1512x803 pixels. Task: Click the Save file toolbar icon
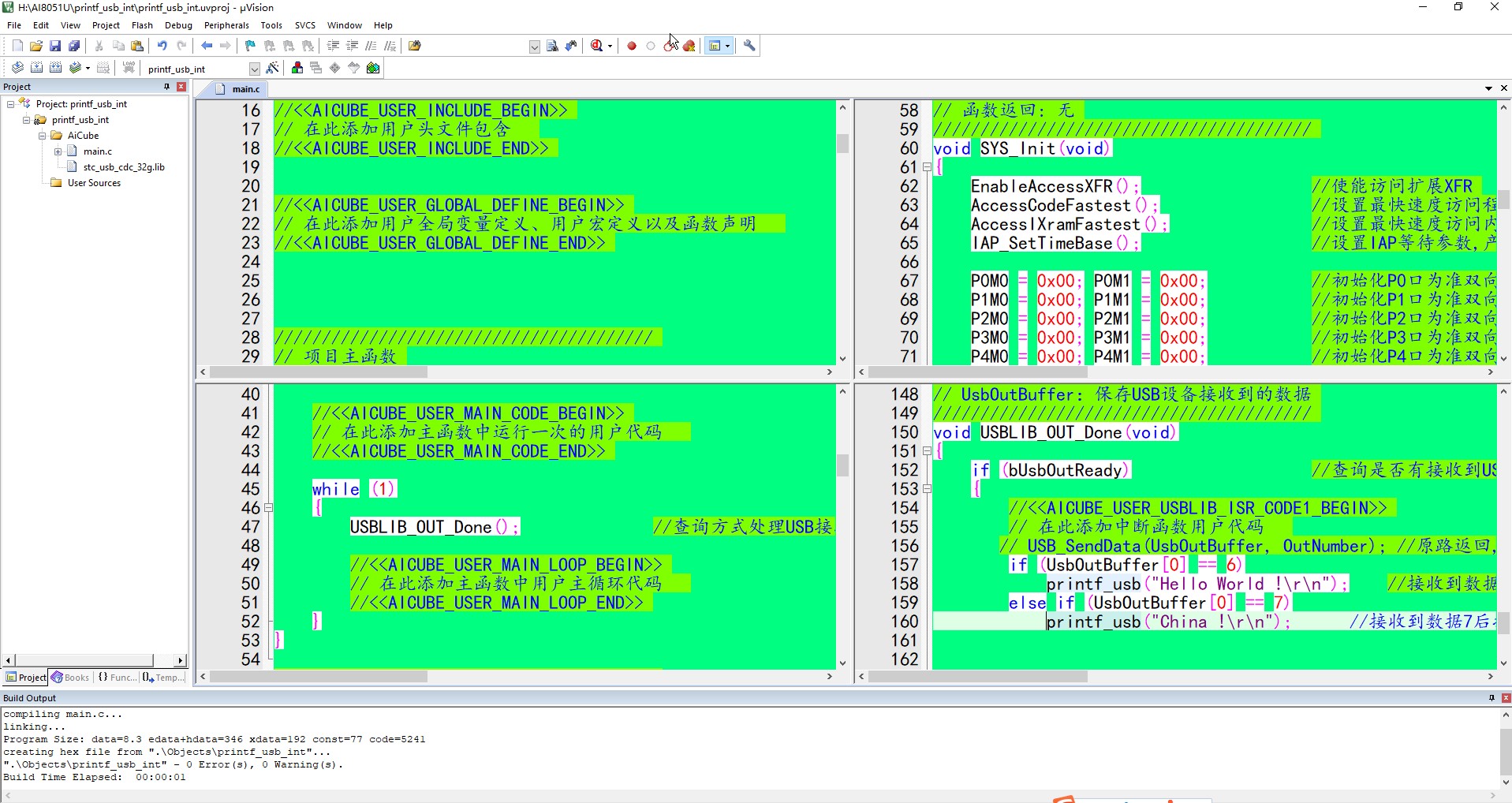click(x=55, y=46)
